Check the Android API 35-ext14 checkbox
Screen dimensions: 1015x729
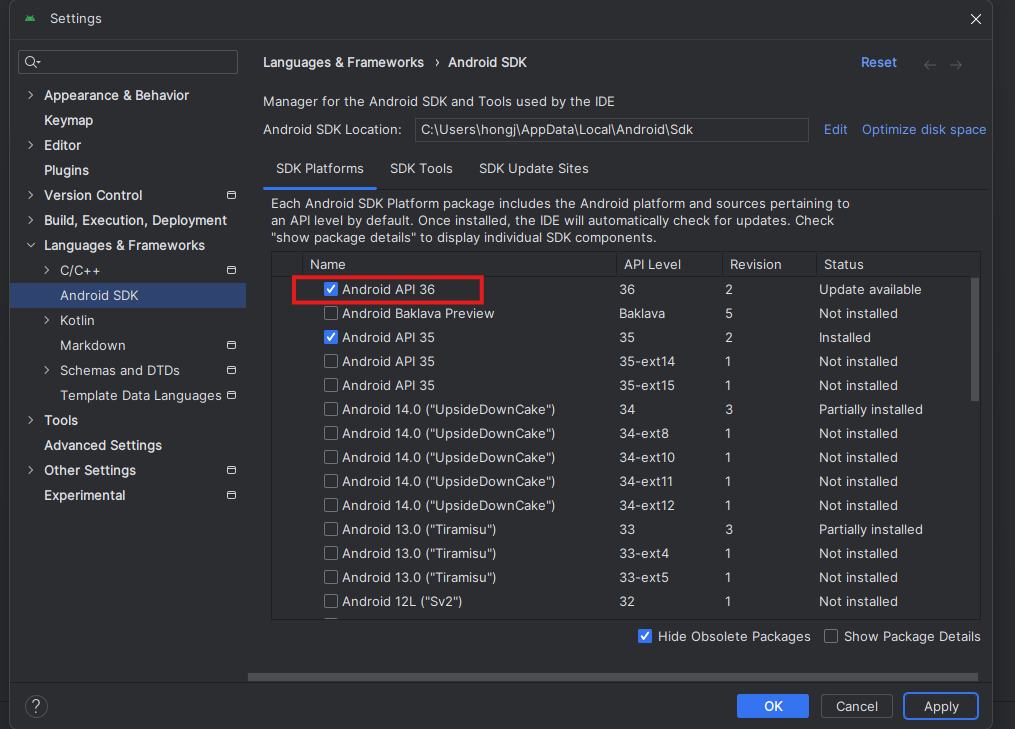331,361
